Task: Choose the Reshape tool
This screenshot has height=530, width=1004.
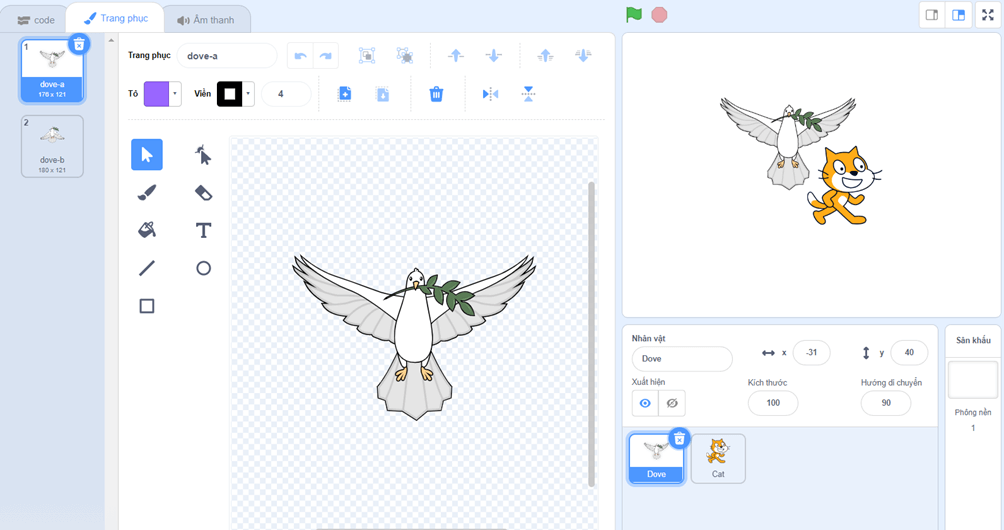Action: [x=203, y=154]
